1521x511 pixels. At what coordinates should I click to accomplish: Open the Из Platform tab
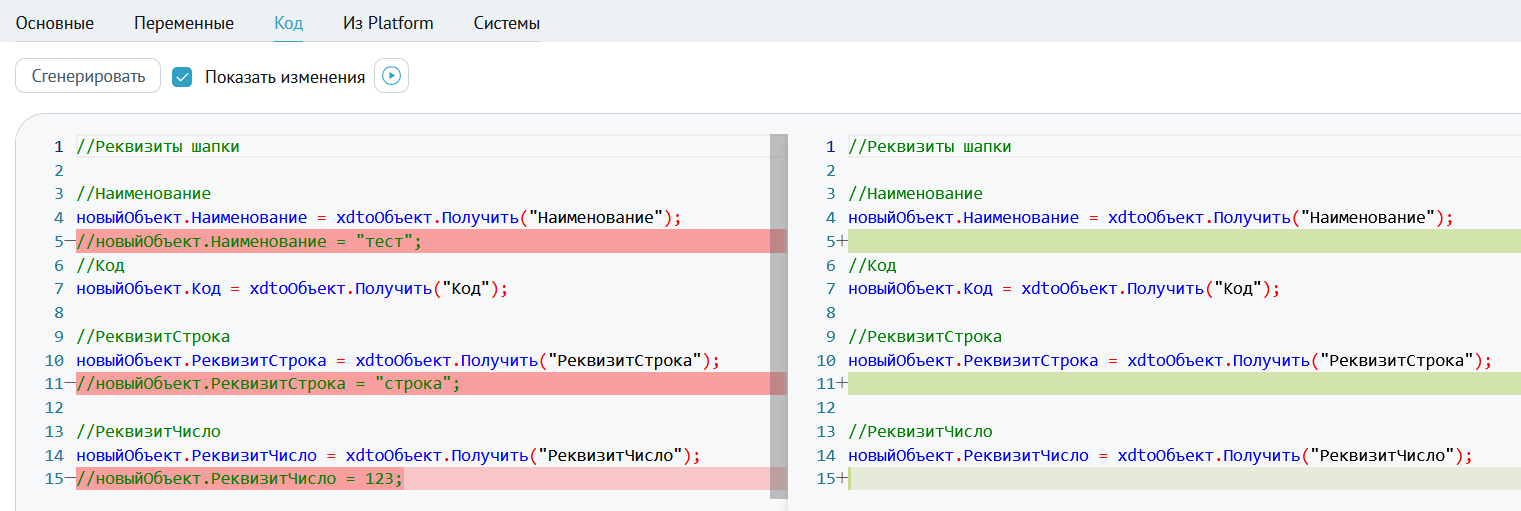388,22
